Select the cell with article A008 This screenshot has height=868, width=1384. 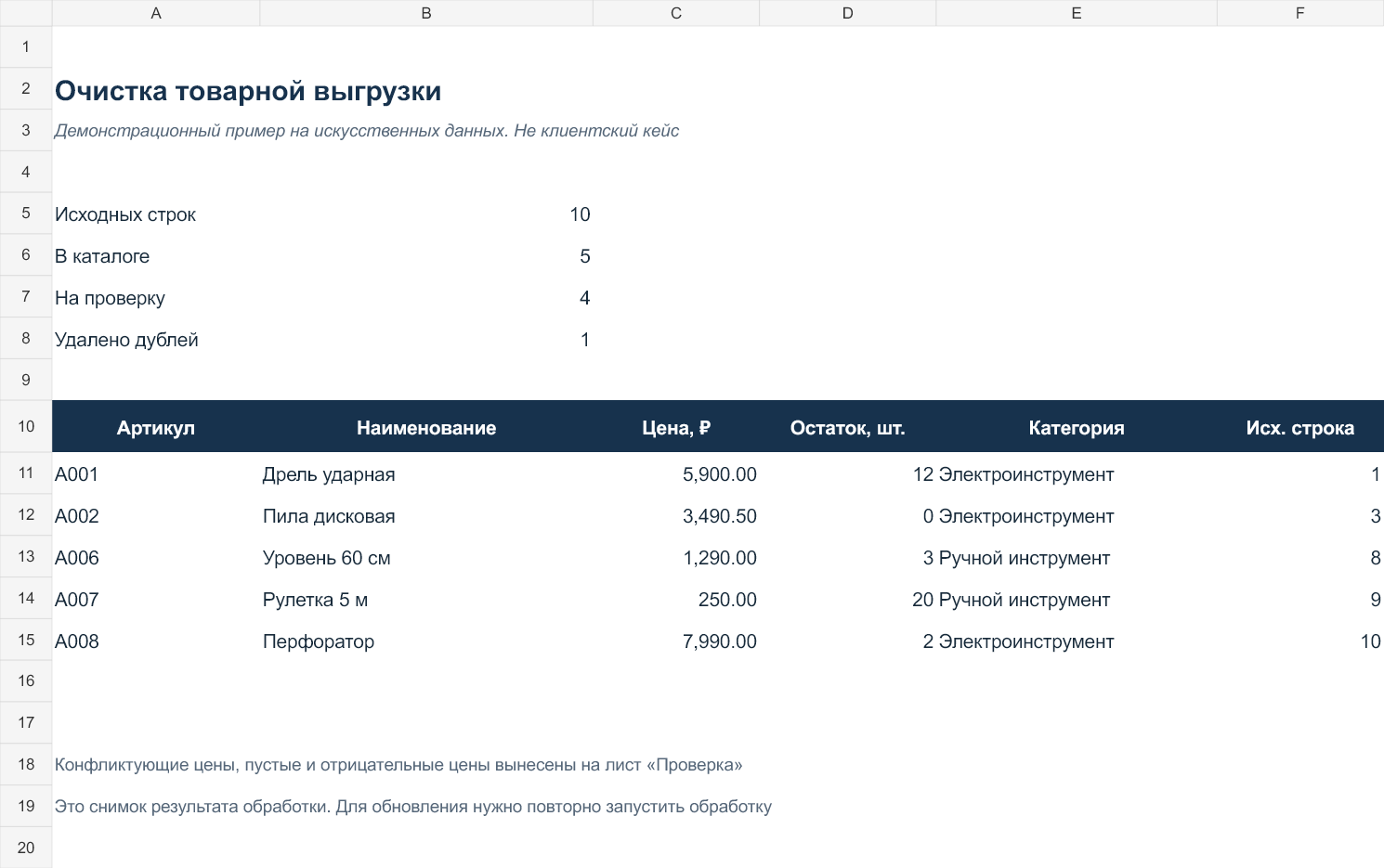(x=156, y=641)
